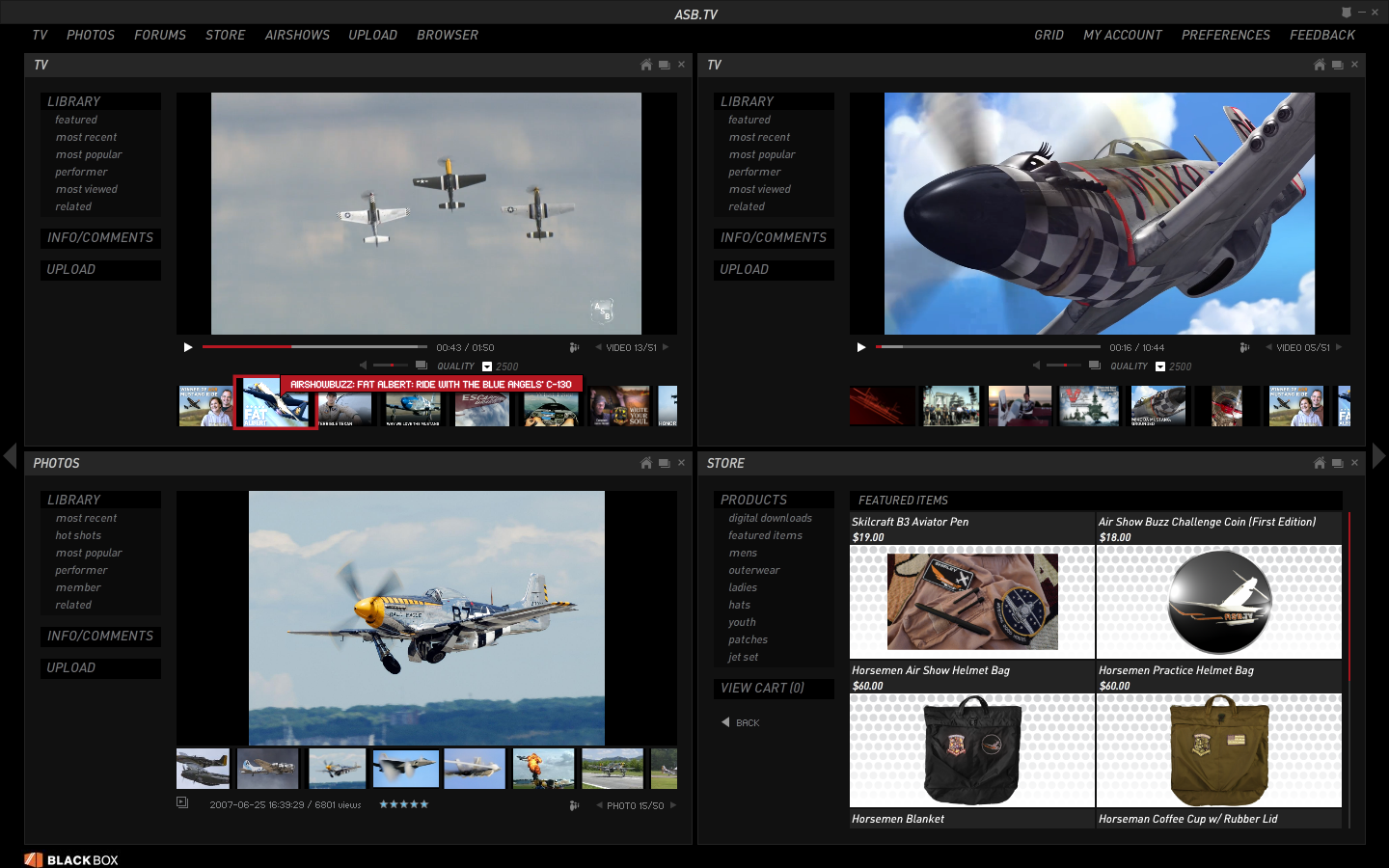This screenshot has height=868, width=1389.
Task: Select 'most popular' in left TV library
Action: tap(89, 154)
